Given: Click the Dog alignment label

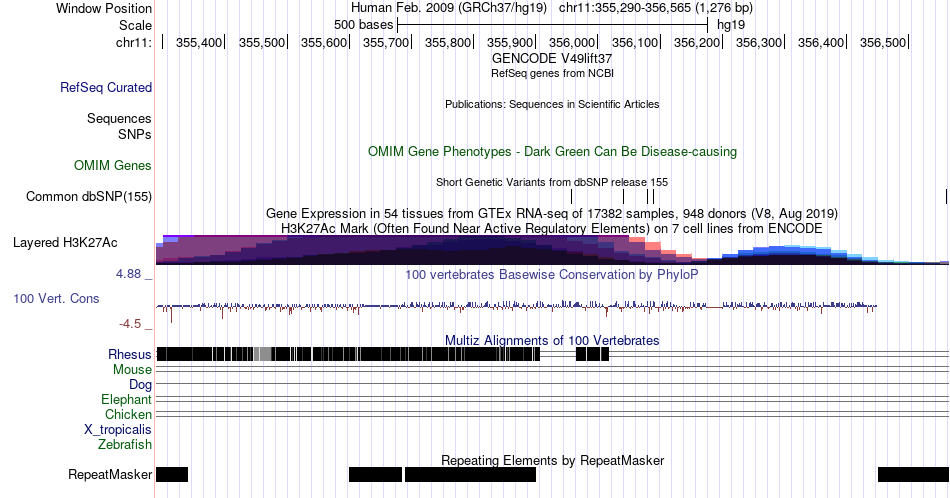Looking at the screenshot, I should (x=141, y=385).
